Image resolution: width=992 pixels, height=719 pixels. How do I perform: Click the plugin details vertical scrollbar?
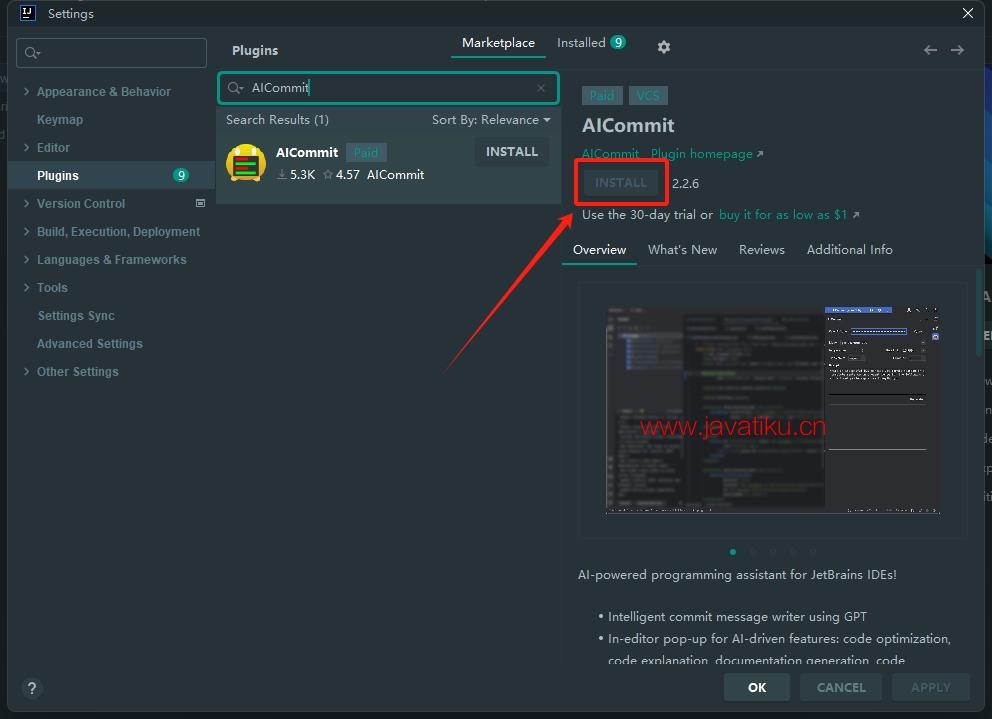(979, 313)
